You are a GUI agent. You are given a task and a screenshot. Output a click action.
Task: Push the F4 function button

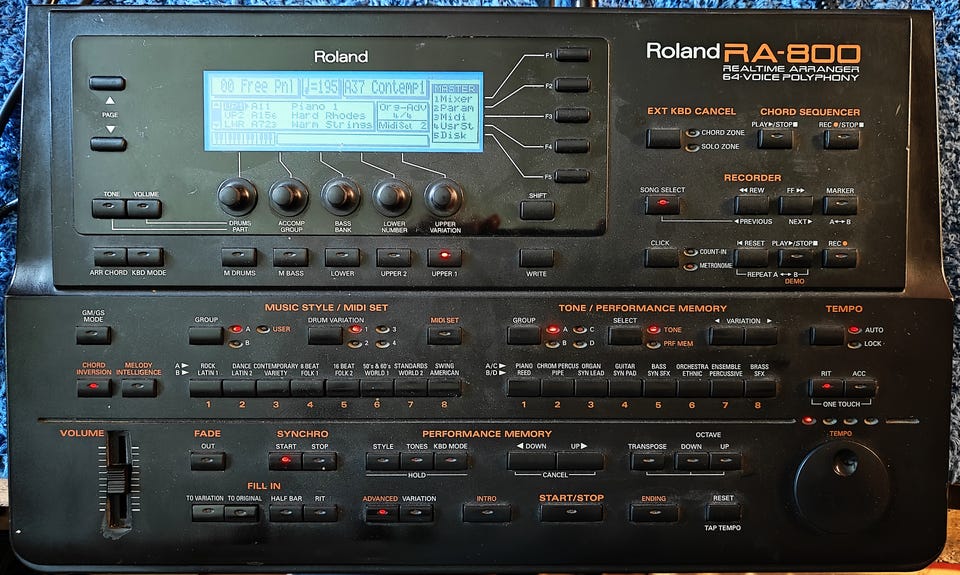click(573, 146)
